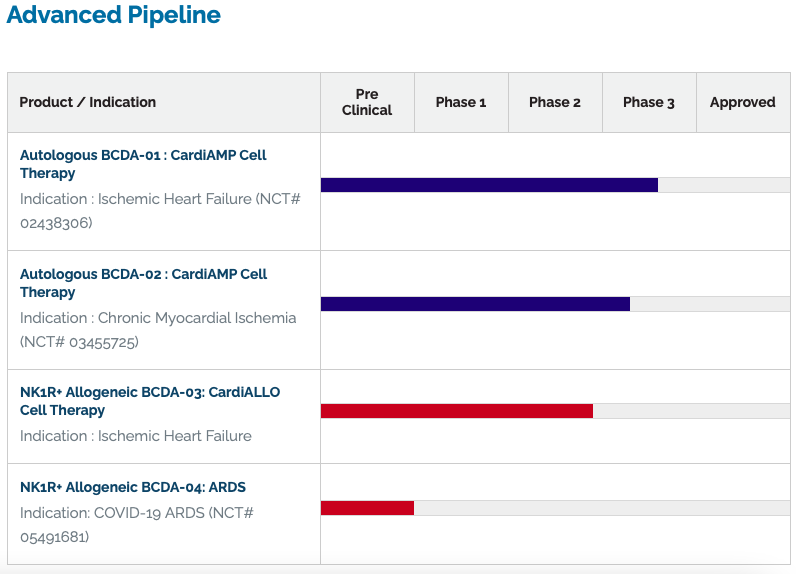Screen dimensions: 796x574
Task: Click the Ischemic Heart Failure NCT# 02438306 text
Action: point(160,211)
